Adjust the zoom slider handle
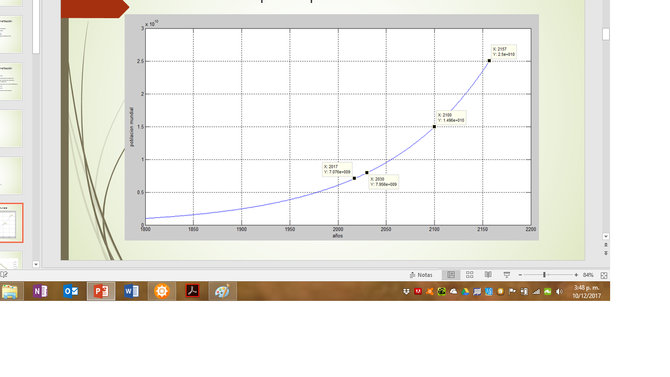Image resolution: width=670 pixels, height=377 pixels. 544,275
